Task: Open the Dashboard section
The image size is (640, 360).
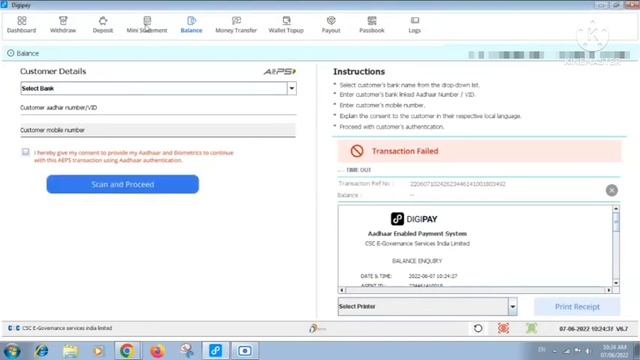Action: (22, 24)
